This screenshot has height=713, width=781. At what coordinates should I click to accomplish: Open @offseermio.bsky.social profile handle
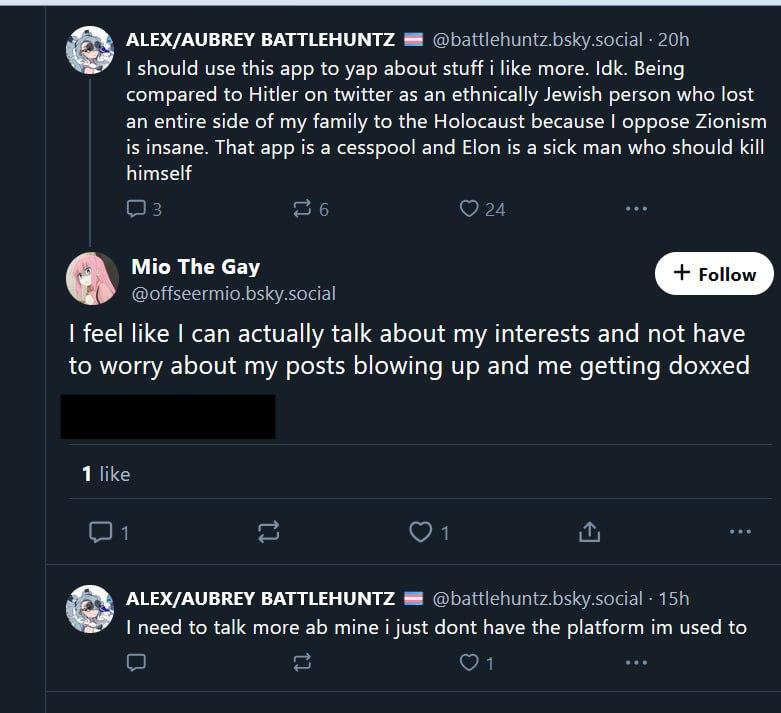[x=233, y=294]
